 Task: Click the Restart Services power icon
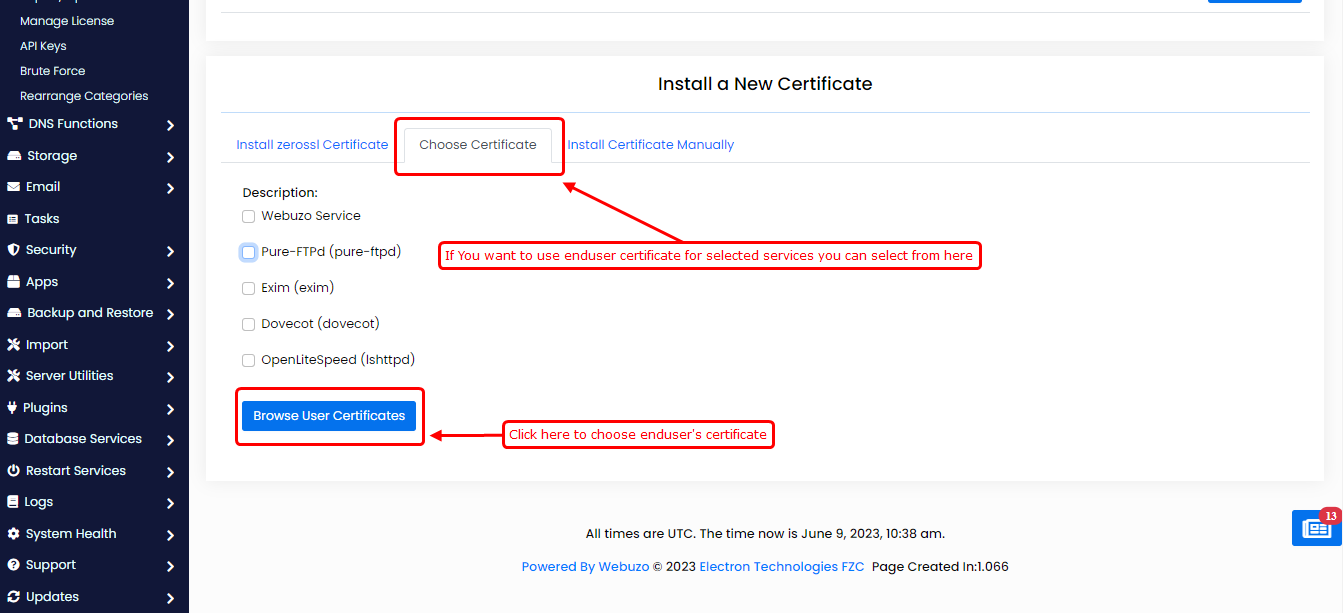pos(13,471)
